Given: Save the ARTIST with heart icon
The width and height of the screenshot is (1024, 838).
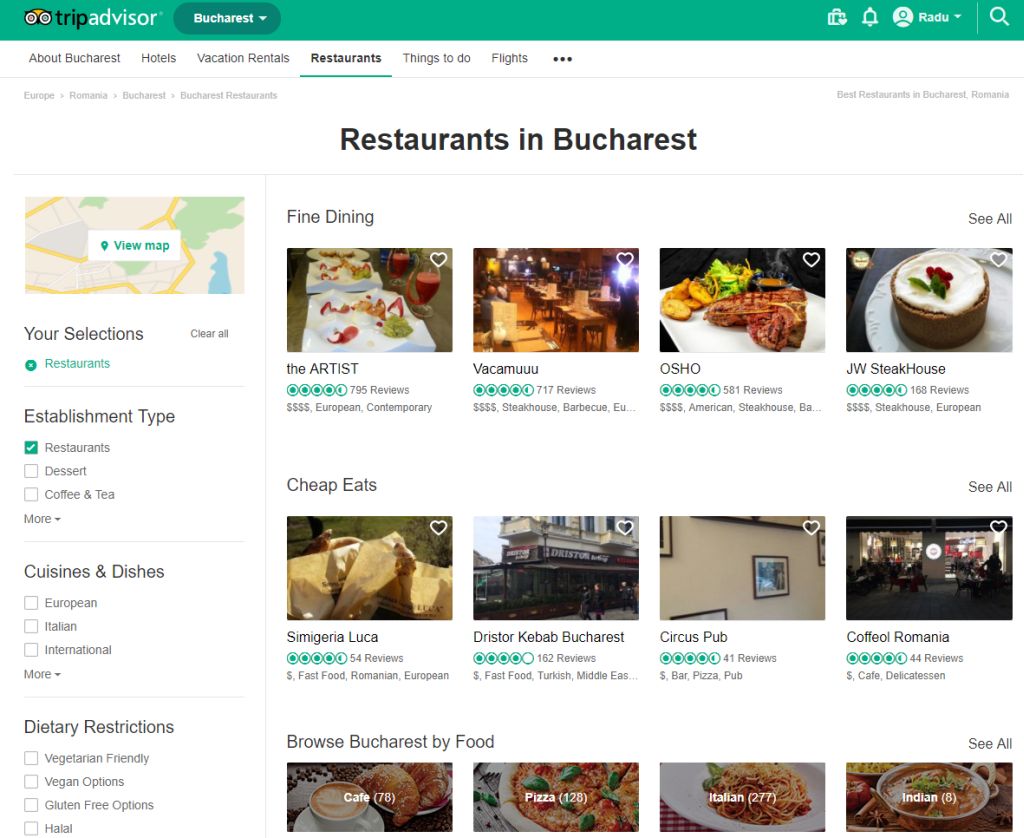Looking at the screenshot, I should pos(438,260).
